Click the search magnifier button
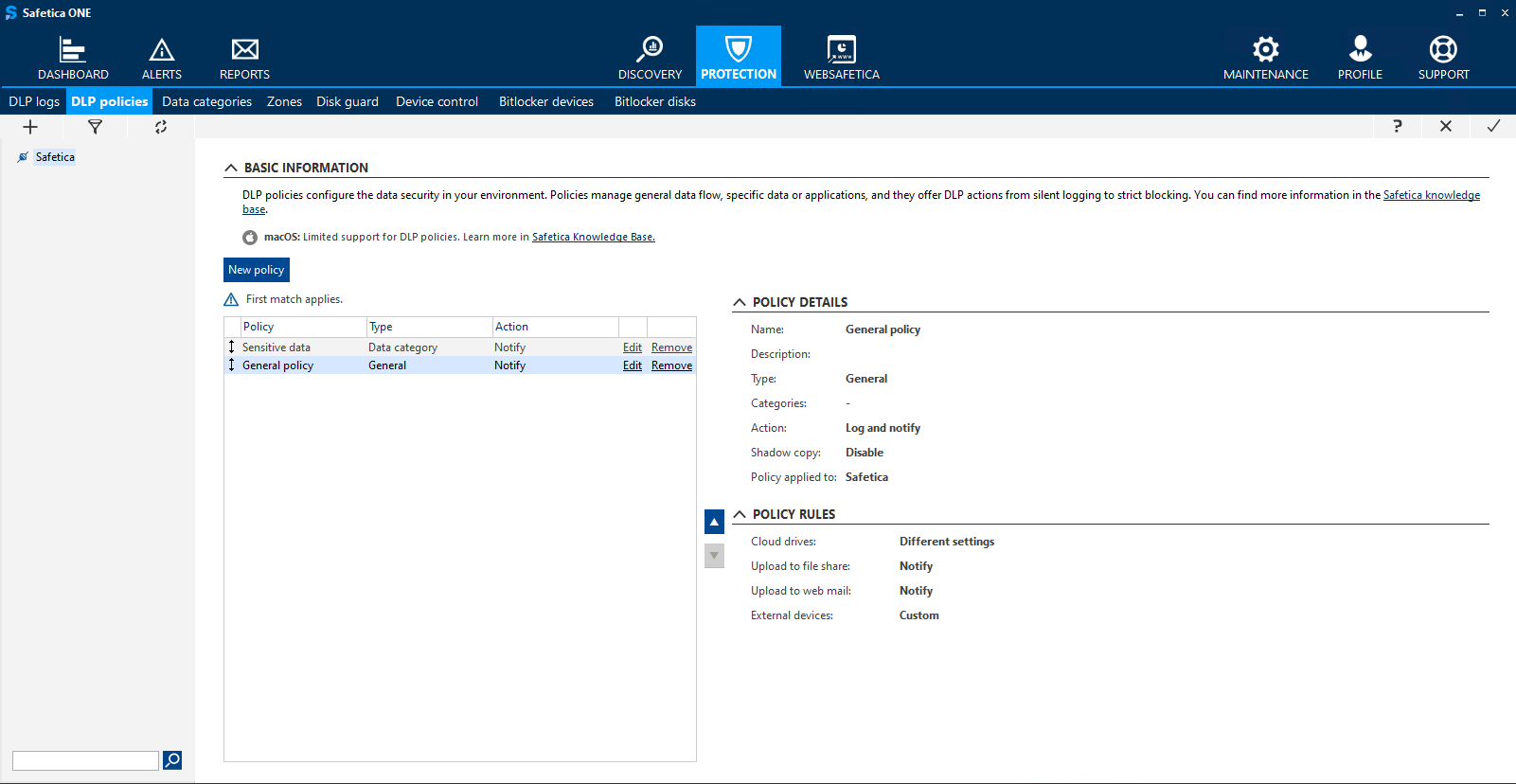 172,760
